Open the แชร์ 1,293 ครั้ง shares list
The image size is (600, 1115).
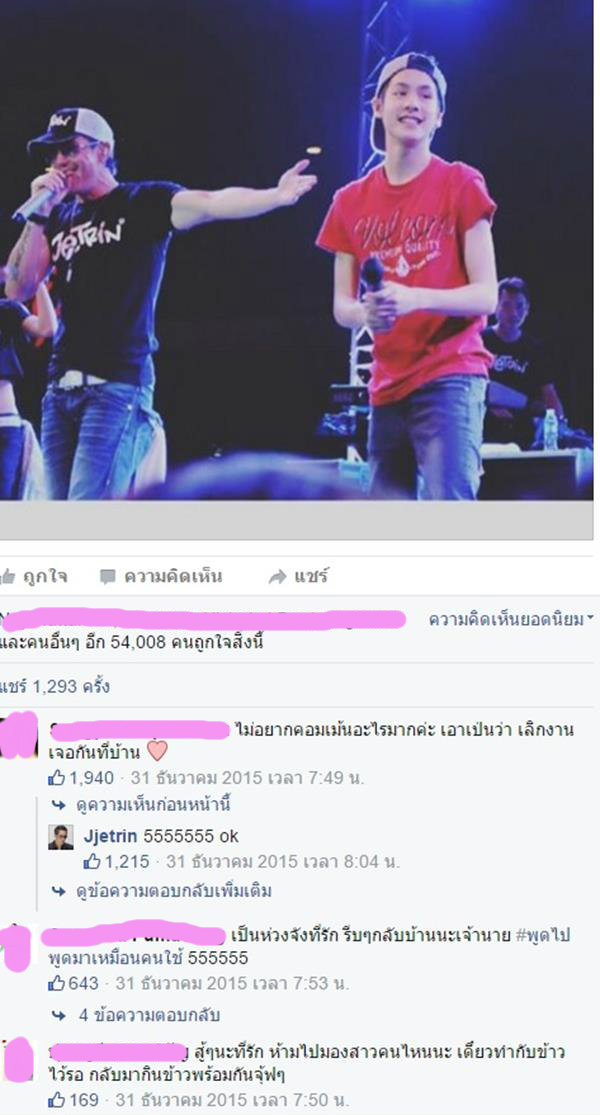click(55, 687)
